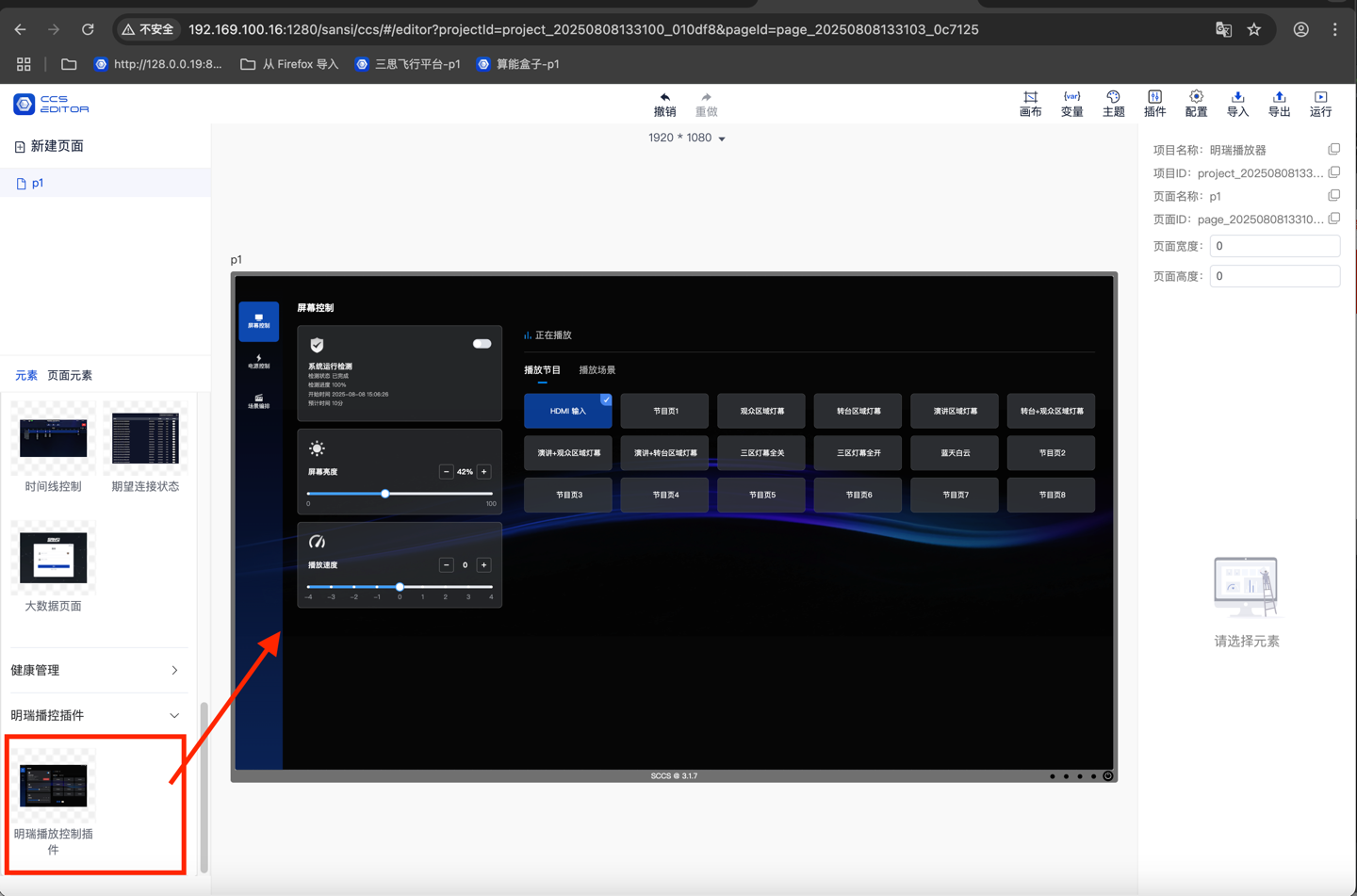Switch to the 元素 tab
The image size is (1357, 896).
pos(26,375)
